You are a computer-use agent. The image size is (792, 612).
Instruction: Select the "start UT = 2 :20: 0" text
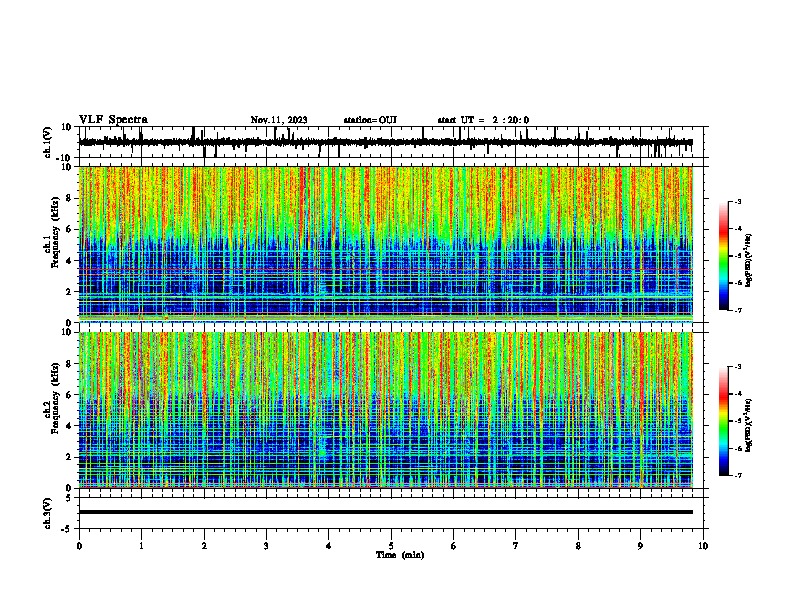coord(483,120)
